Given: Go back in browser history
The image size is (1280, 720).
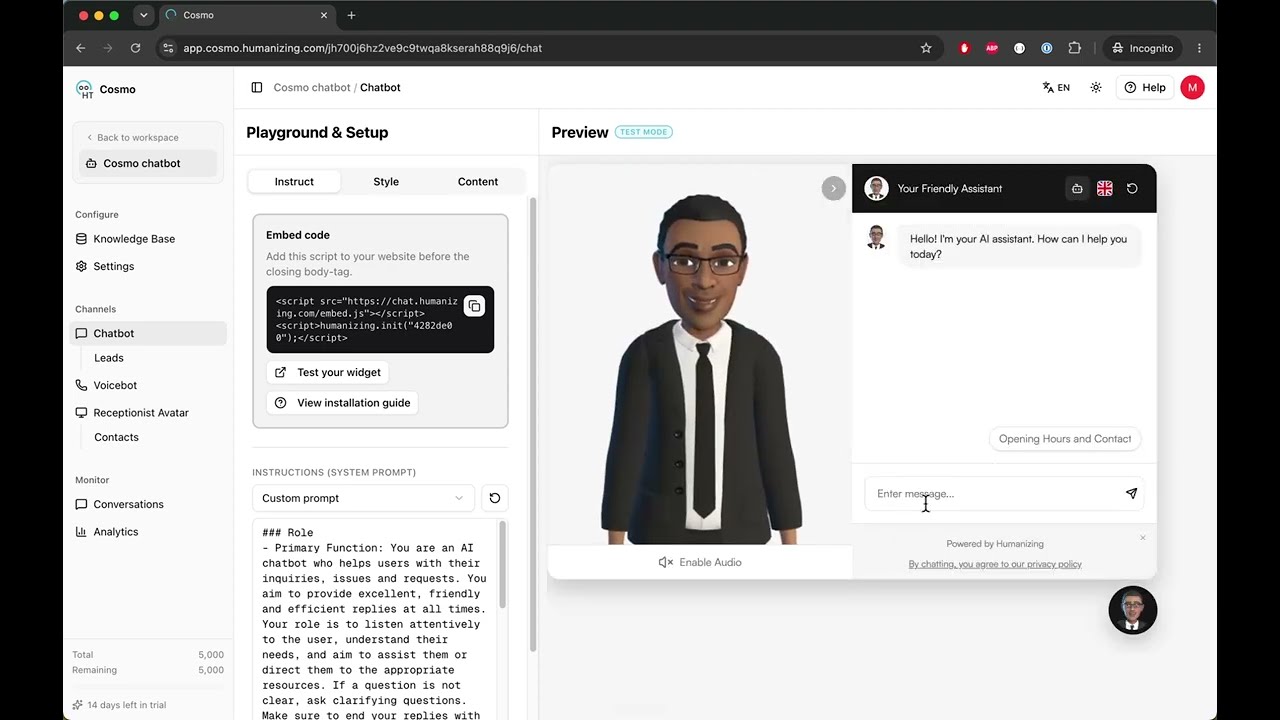Looking at the screenshot, I should (x=81, y=48).
